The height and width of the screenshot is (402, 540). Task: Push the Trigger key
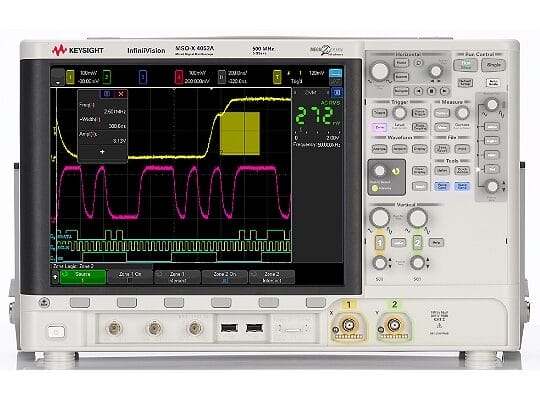click(380, 113)
